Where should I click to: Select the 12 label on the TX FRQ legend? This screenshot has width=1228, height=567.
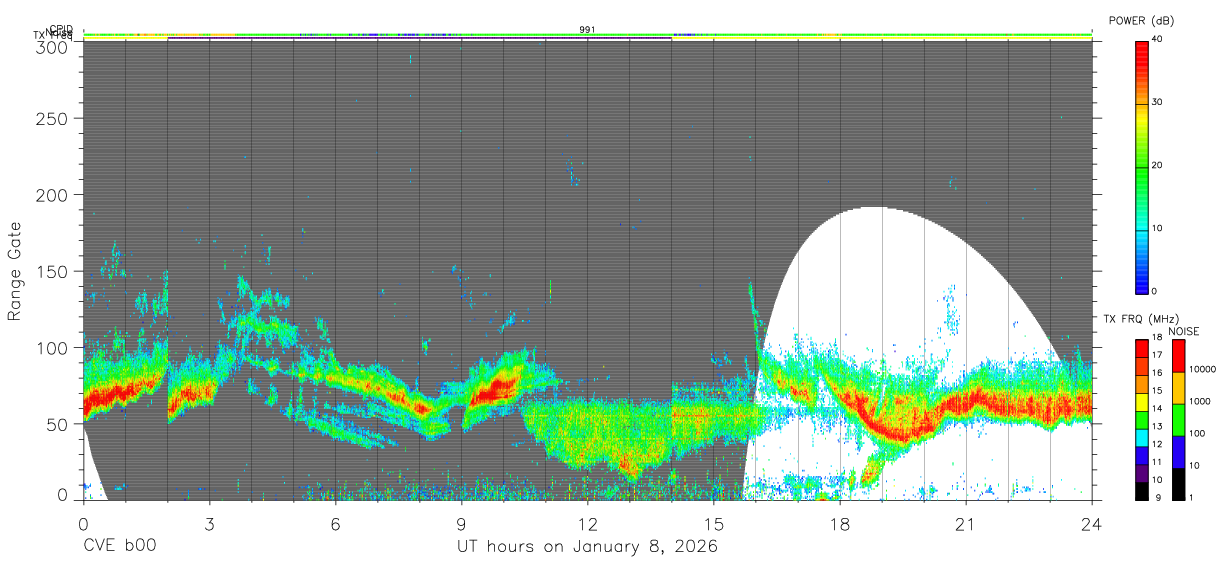(x=1158, y=444)
